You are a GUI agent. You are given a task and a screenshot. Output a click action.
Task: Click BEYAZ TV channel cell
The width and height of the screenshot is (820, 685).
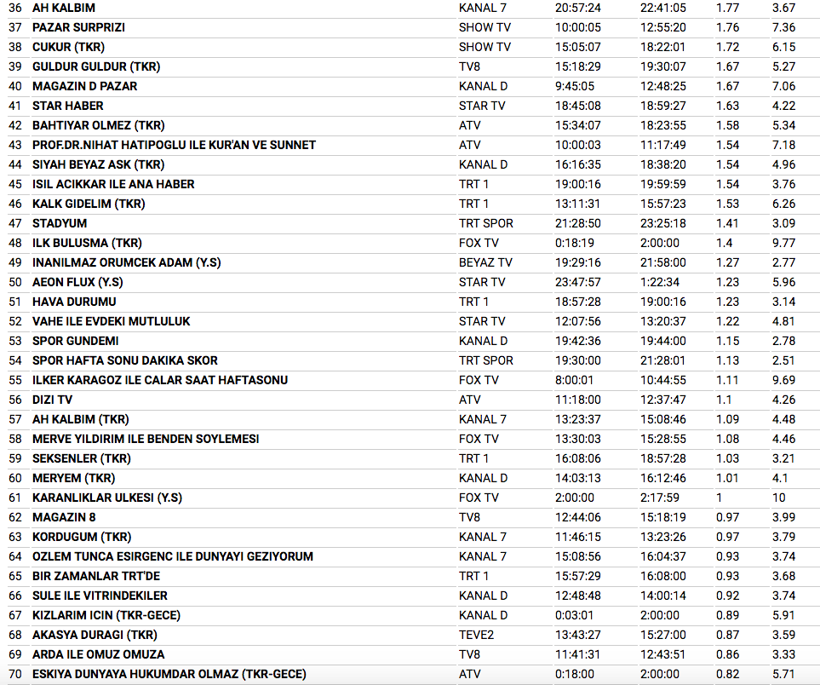[485, 263]
